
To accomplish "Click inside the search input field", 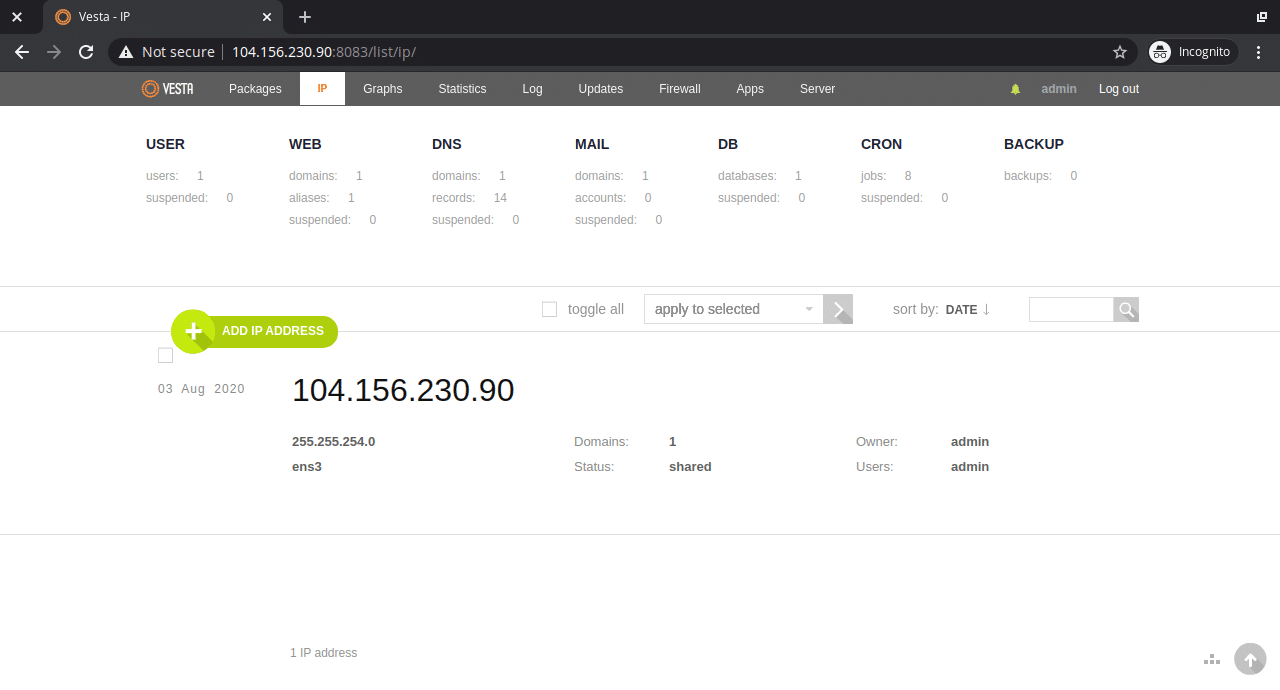I will pos(1070,309).
